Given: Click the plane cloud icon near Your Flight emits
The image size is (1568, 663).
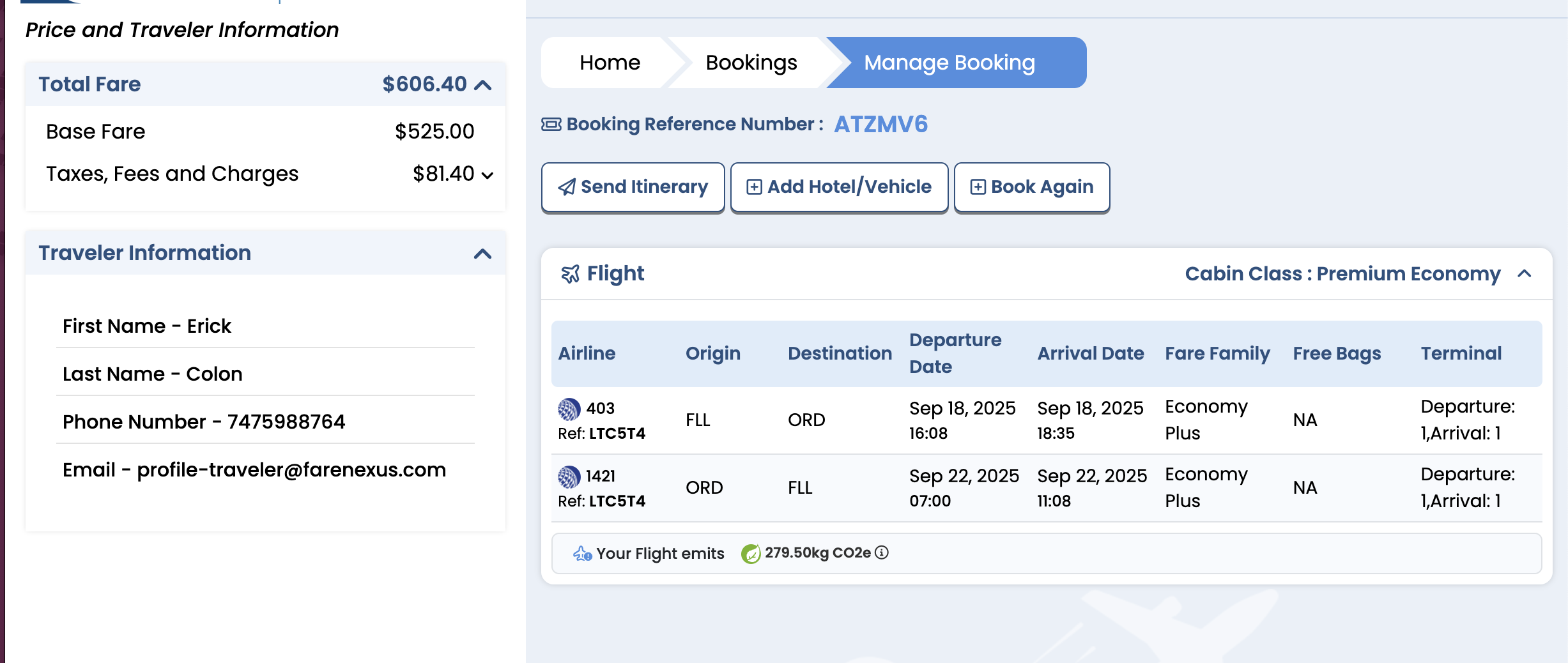Looking at the screenshot, I should [582, 553].
